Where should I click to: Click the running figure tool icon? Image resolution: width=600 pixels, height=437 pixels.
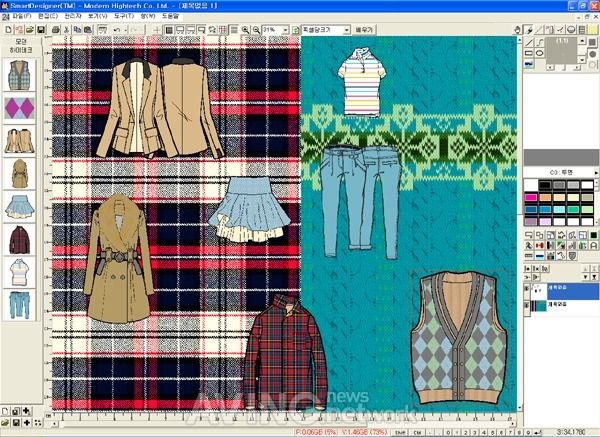pyautogui.click(x=529, y=246)
